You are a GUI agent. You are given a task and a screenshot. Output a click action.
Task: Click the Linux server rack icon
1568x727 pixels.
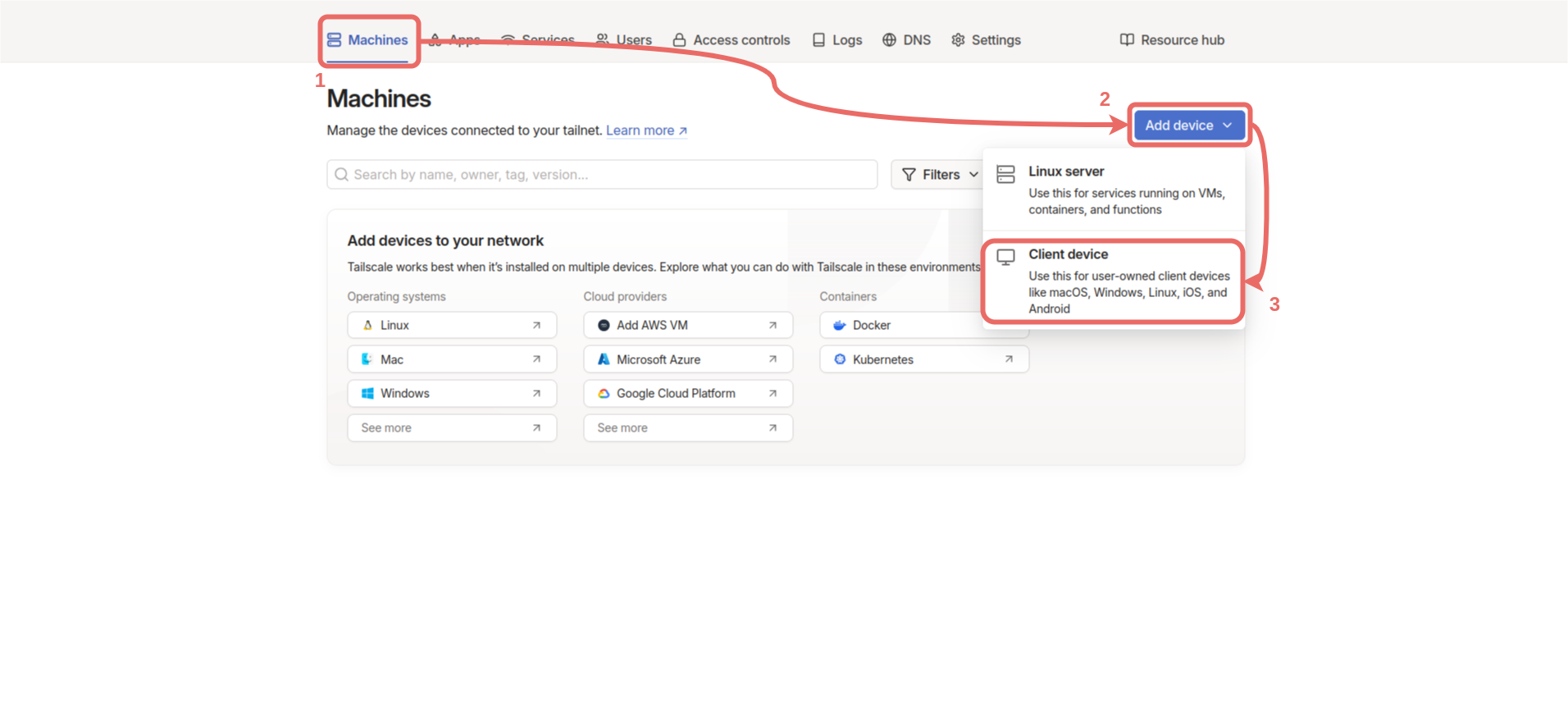click(x=1005, y=174)
